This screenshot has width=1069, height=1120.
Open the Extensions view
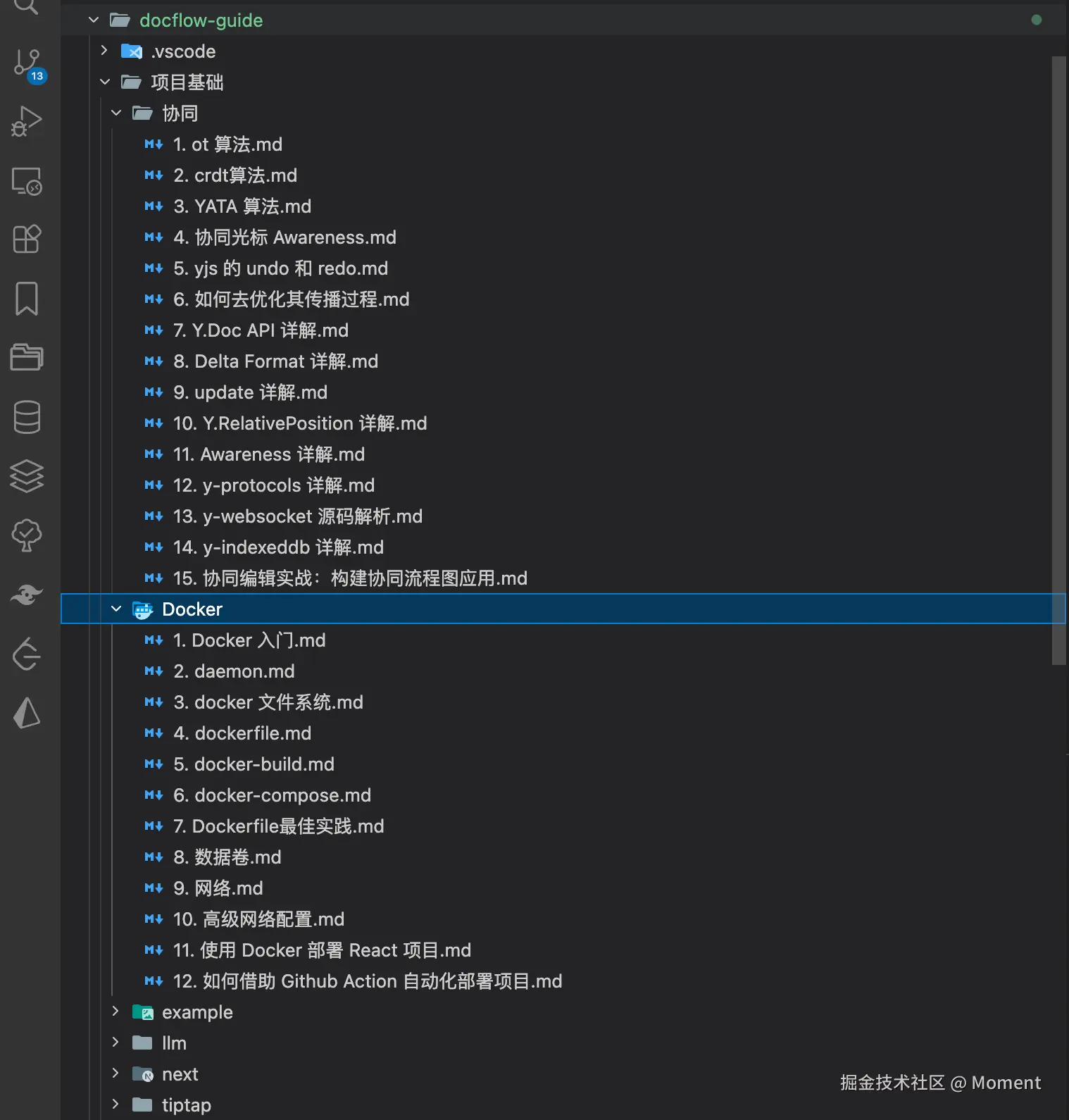point(27,239)
